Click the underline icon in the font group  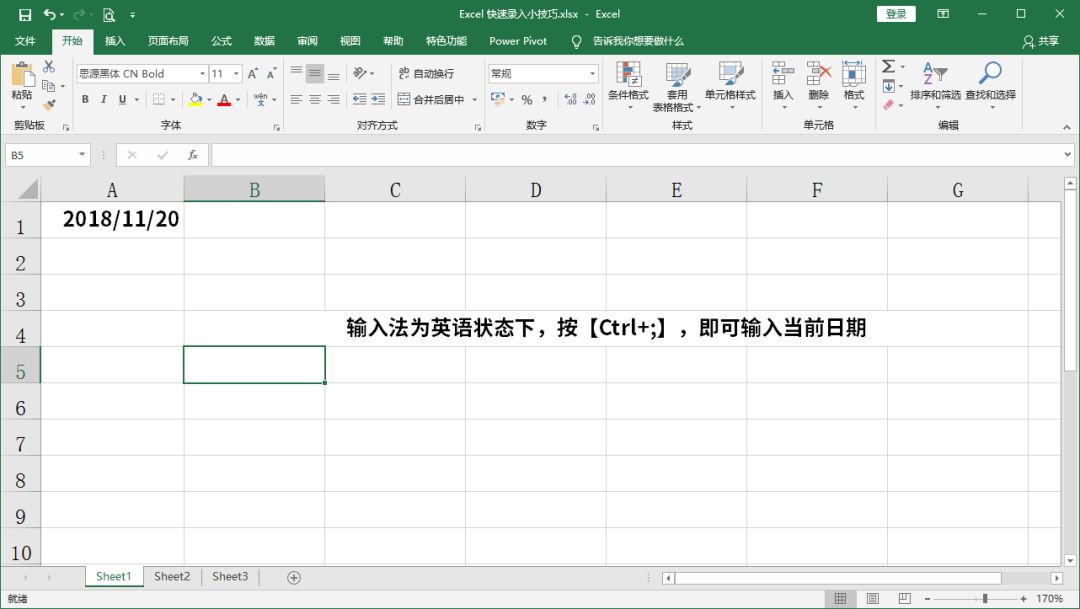click(x=122, y=100)
